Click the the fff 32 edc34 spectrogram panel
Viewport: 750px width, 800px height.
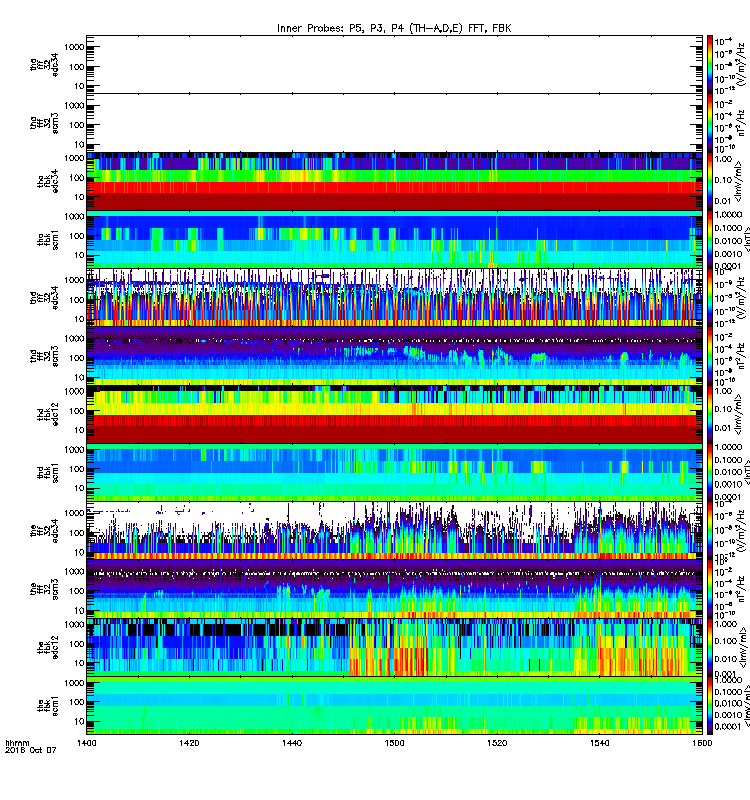[x=394, y=531]
